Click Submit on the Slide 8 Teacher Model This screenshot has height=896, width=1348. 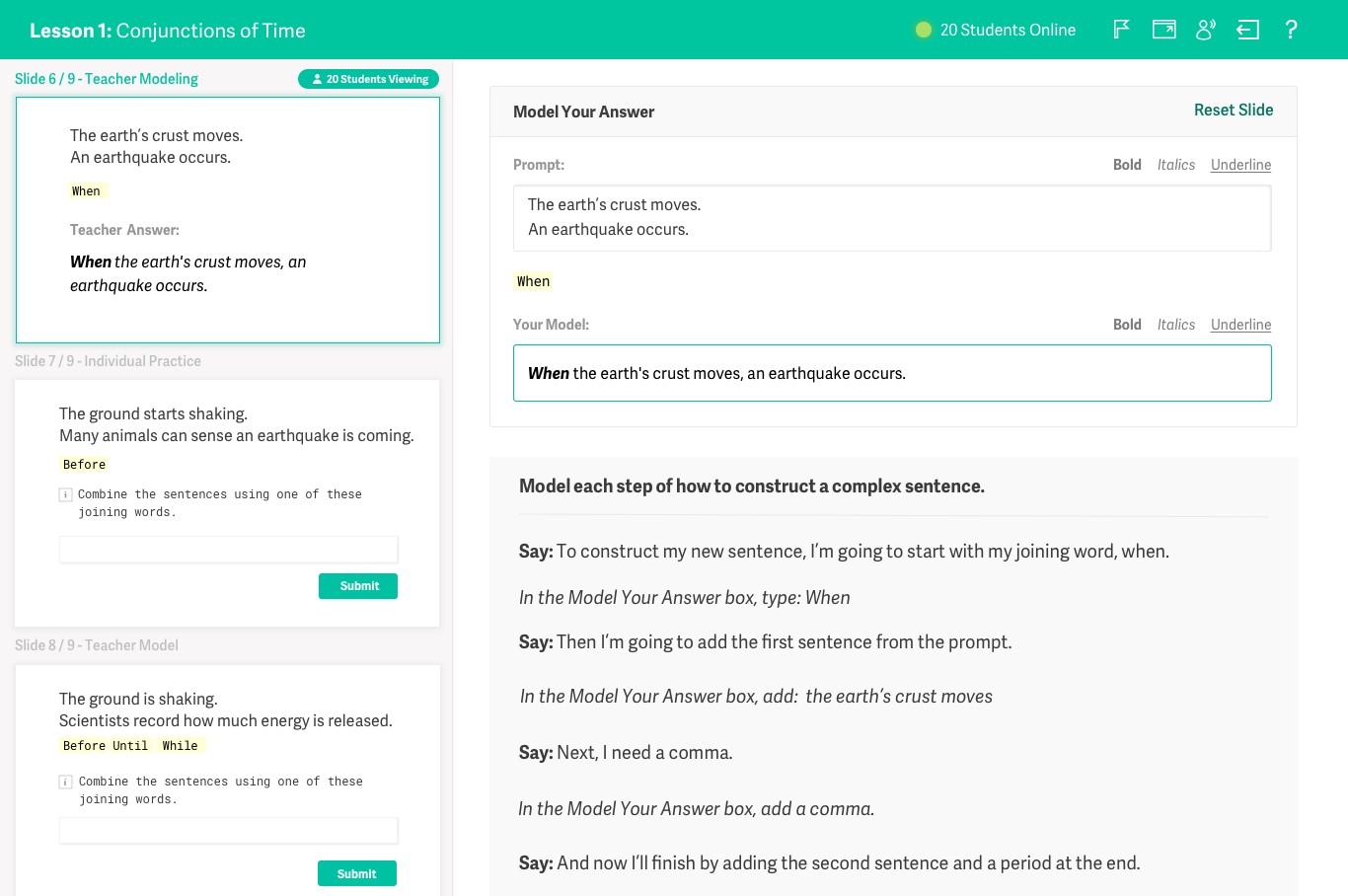[357, 873]
